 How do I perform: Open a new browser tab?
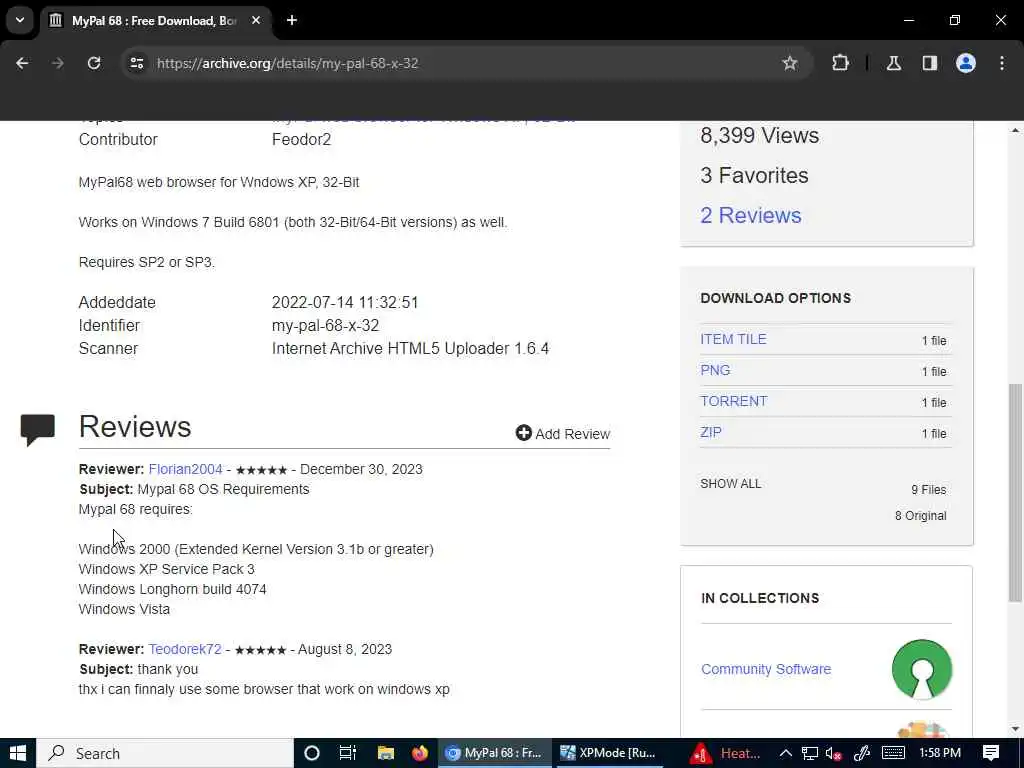[x=292, y=20]
